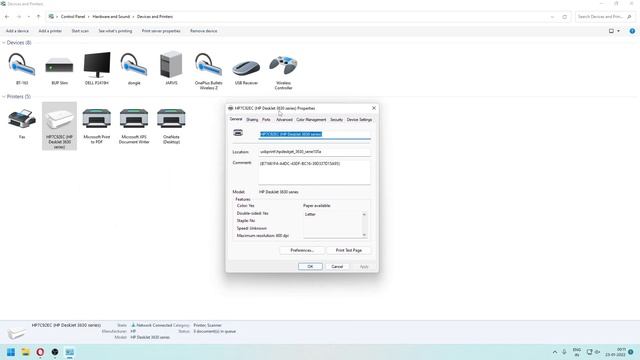Select the BT-163 headset device icon
The width and height of the screenshot is (640, 360).
click(x=22, y=65)
